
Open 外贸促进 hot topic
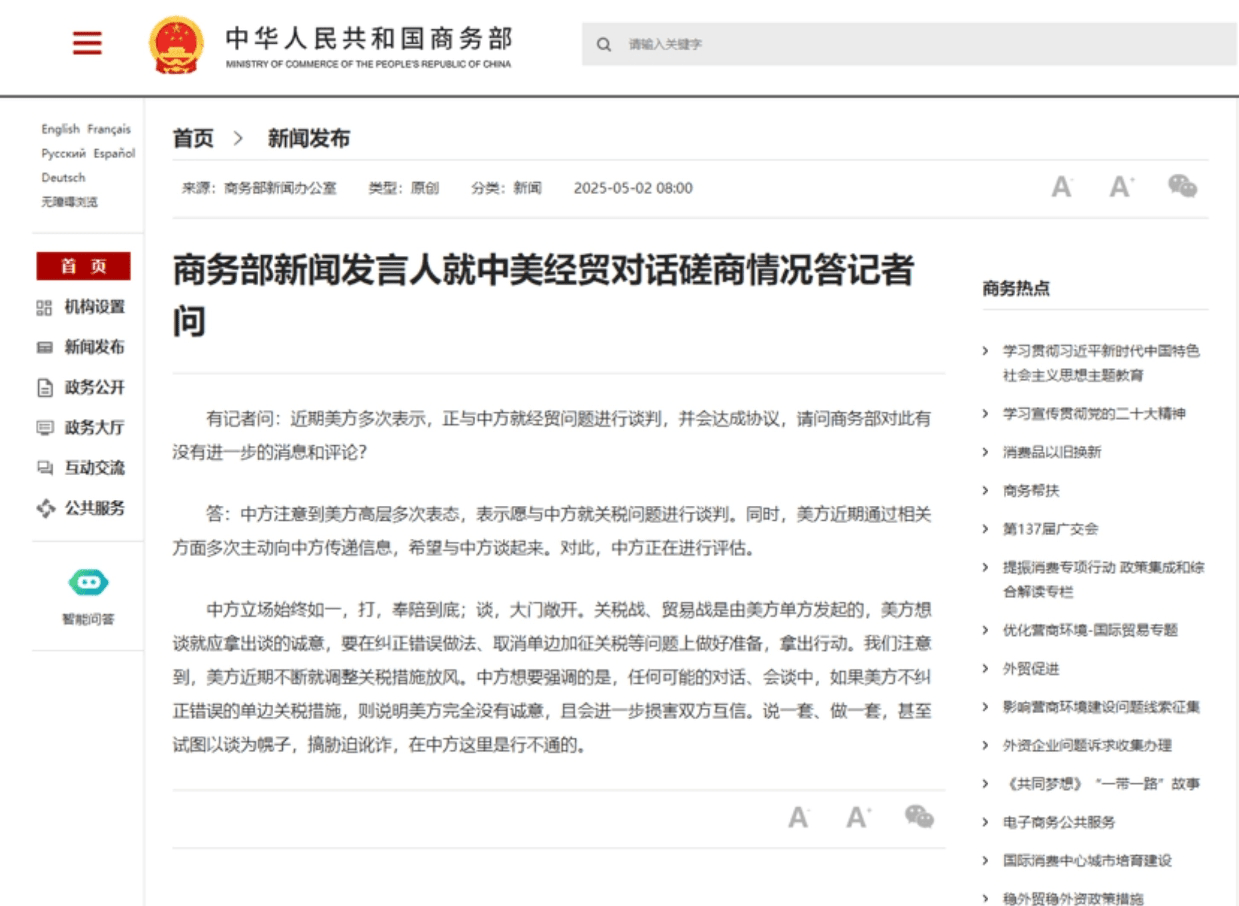pyautogui.click(x=1031, y=669)
